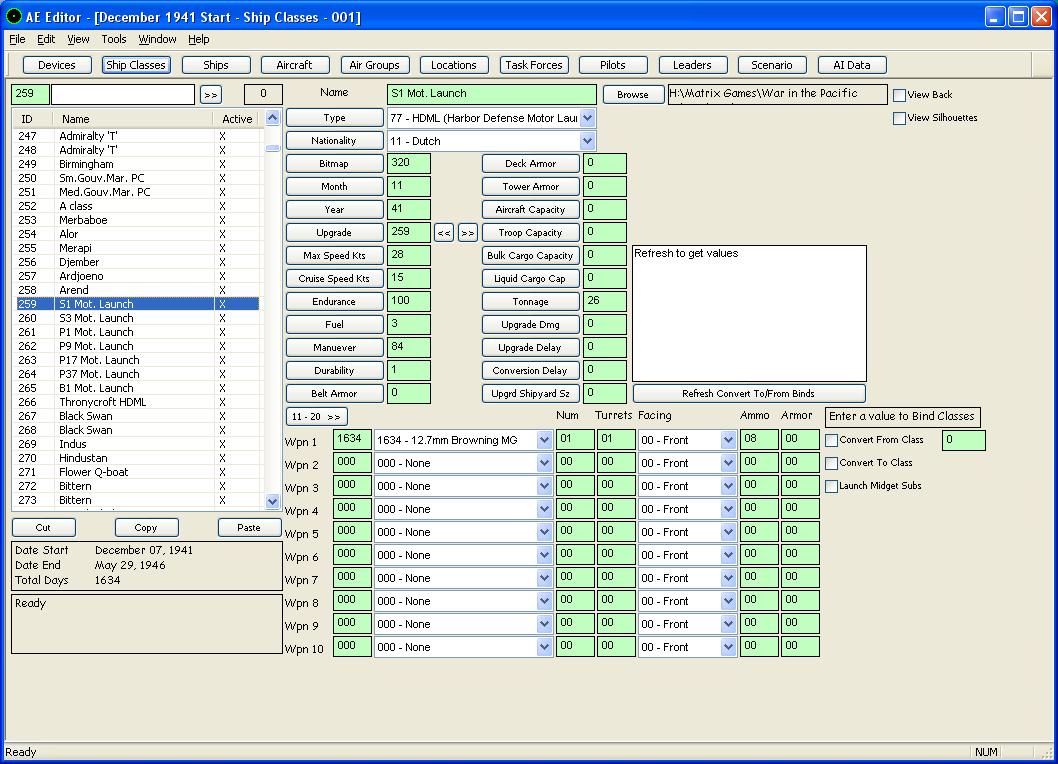Click the Paste button
This screenshot has width=1058, height=764.
coord(249,528)
